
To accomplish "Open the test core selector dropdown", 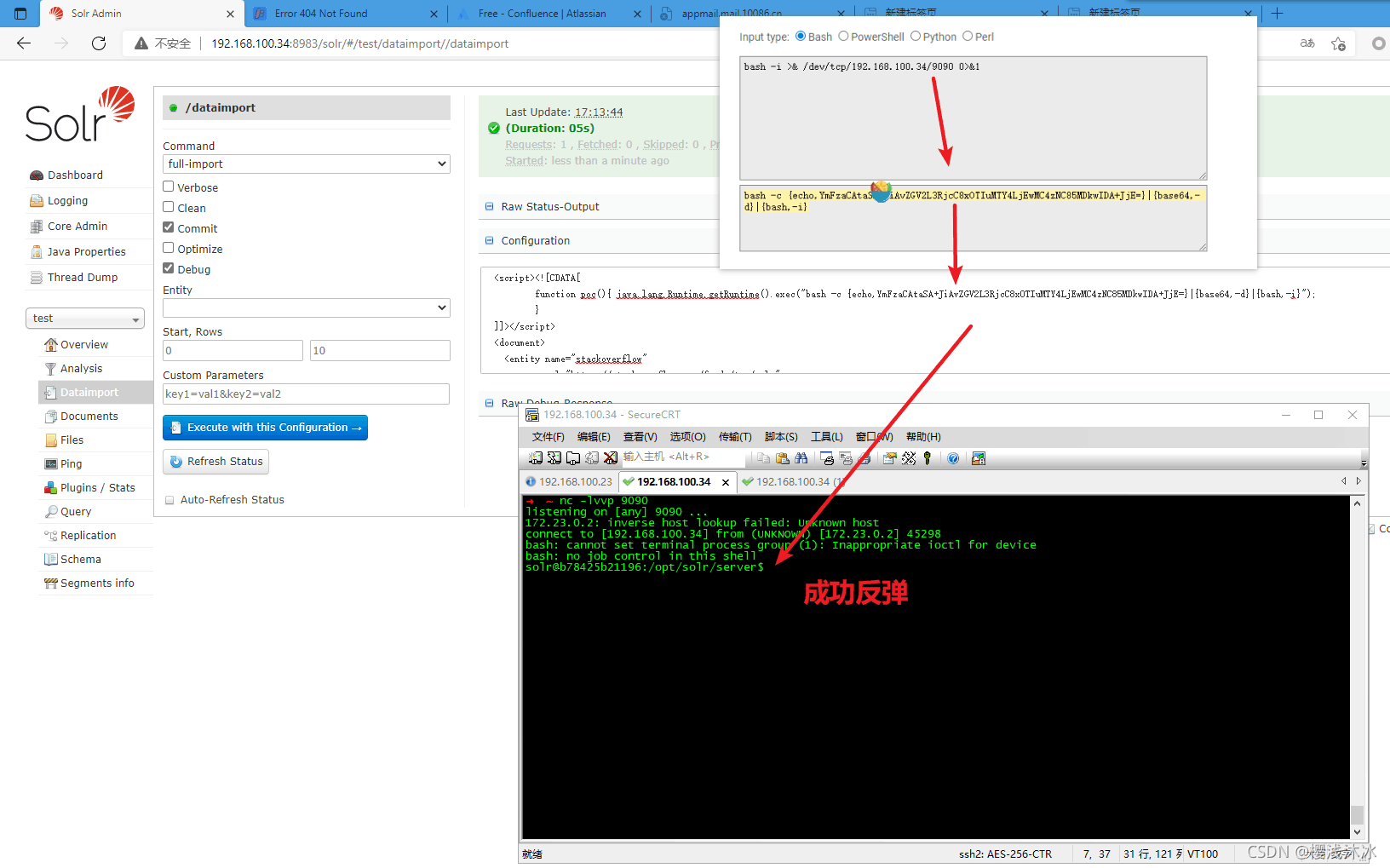I will point(85,318).
